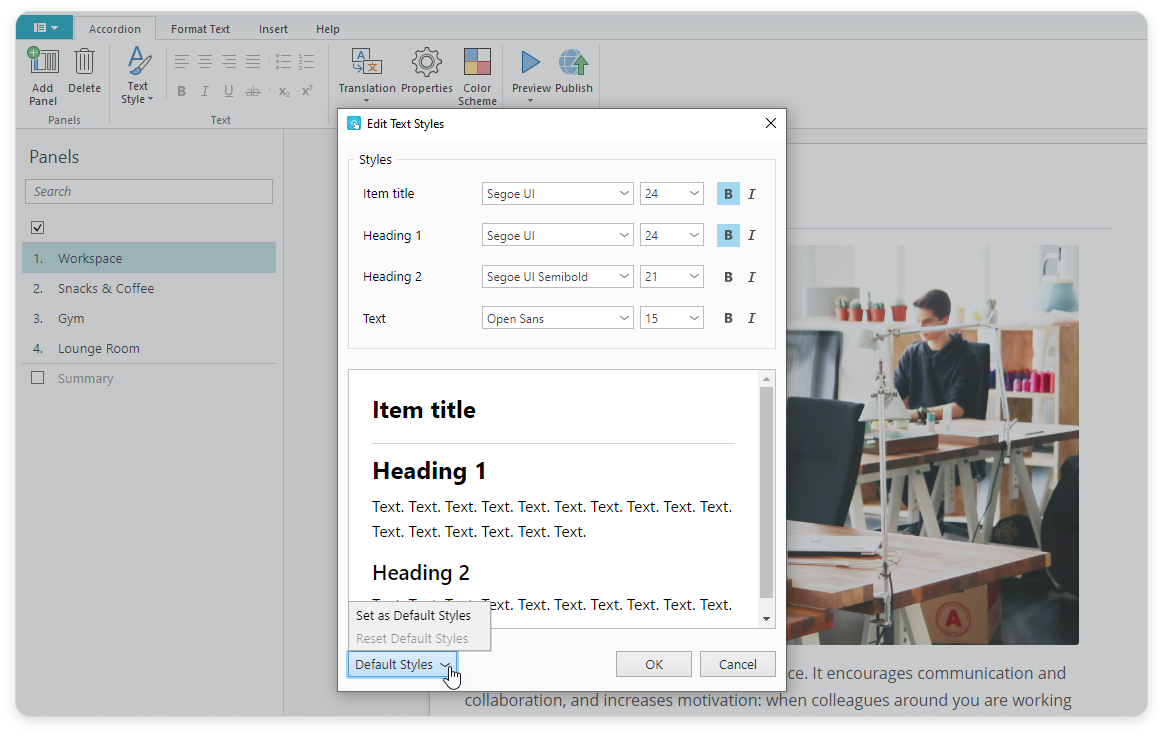Viewport: 1163px width, 736px height.
Task: Choose Set as Default Styles
Action: pyautogui.click(x=413, y=616)
